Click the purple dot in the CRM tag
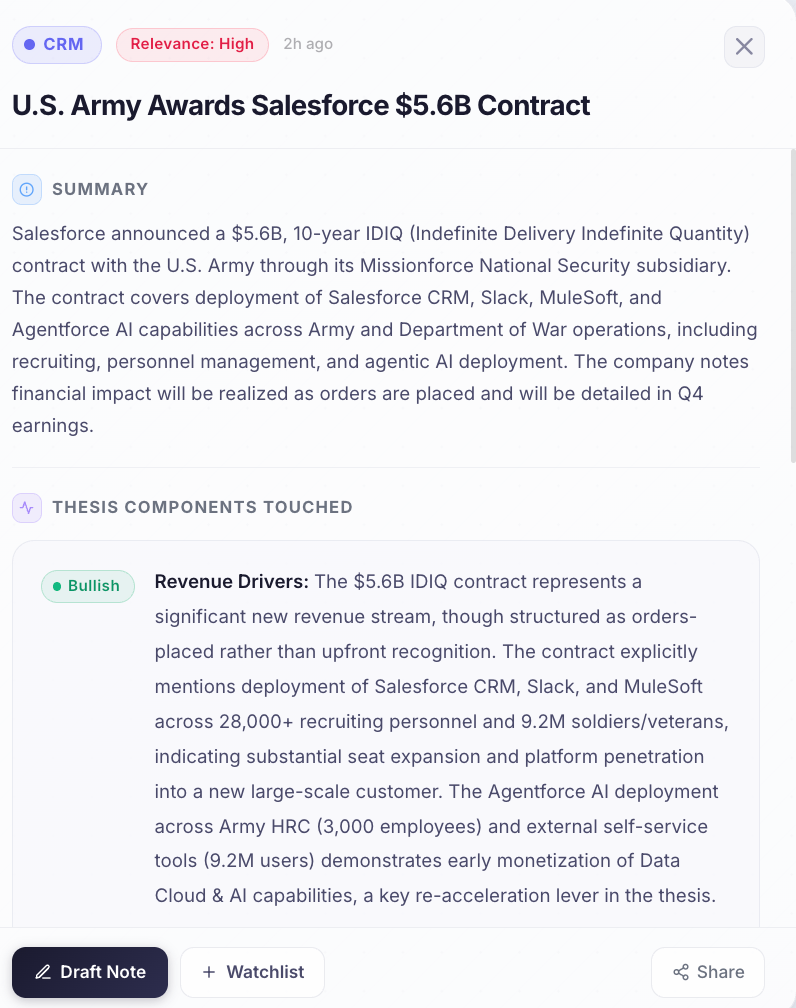Viewport: 796px width, 1008px height. (x=29, y=45)
